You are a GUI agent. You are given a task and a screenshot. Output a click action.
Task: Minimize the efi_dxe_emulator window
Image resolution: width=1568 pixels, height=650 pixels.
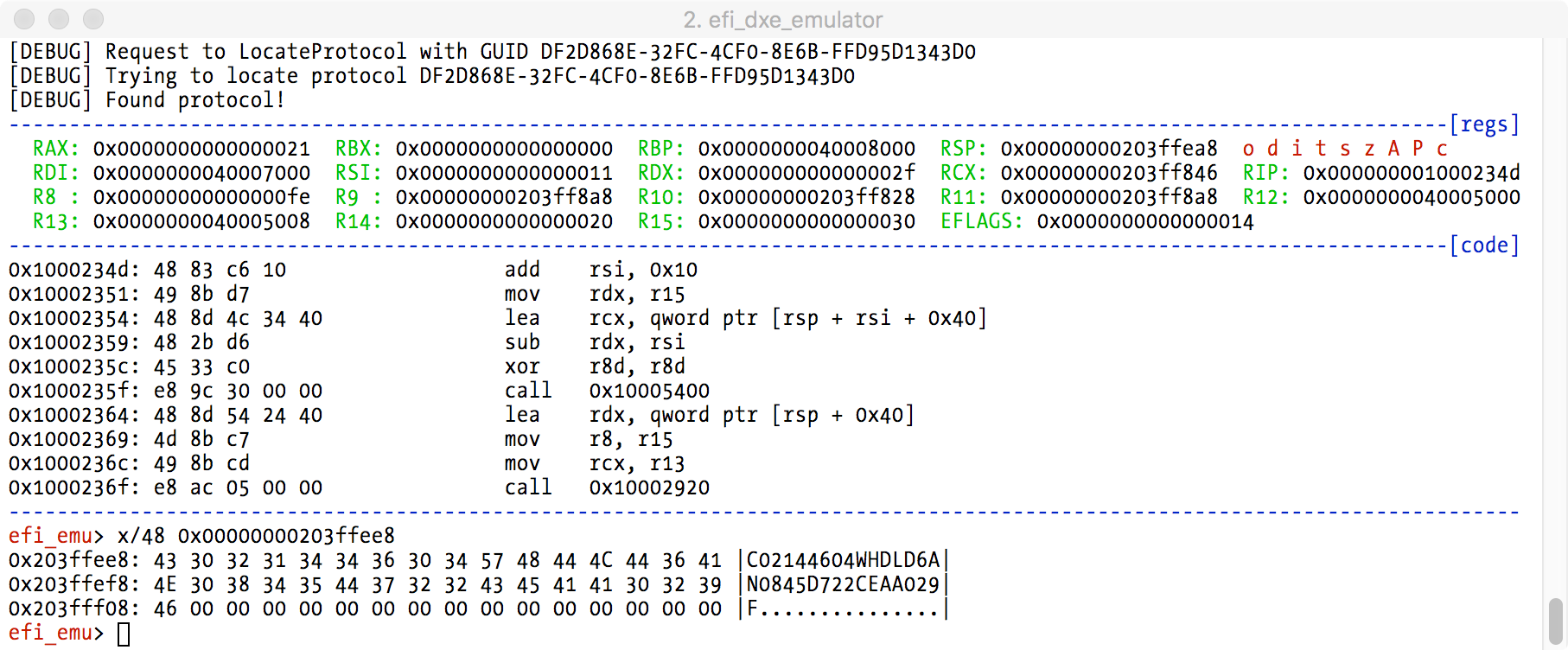point(59,19)
